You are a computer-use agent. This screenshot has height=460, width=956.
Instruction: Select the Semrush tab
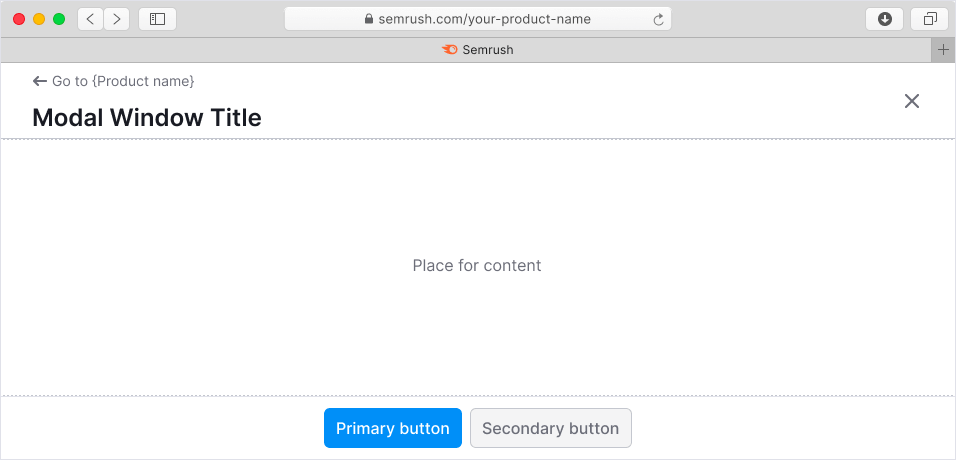click(477, 49)
